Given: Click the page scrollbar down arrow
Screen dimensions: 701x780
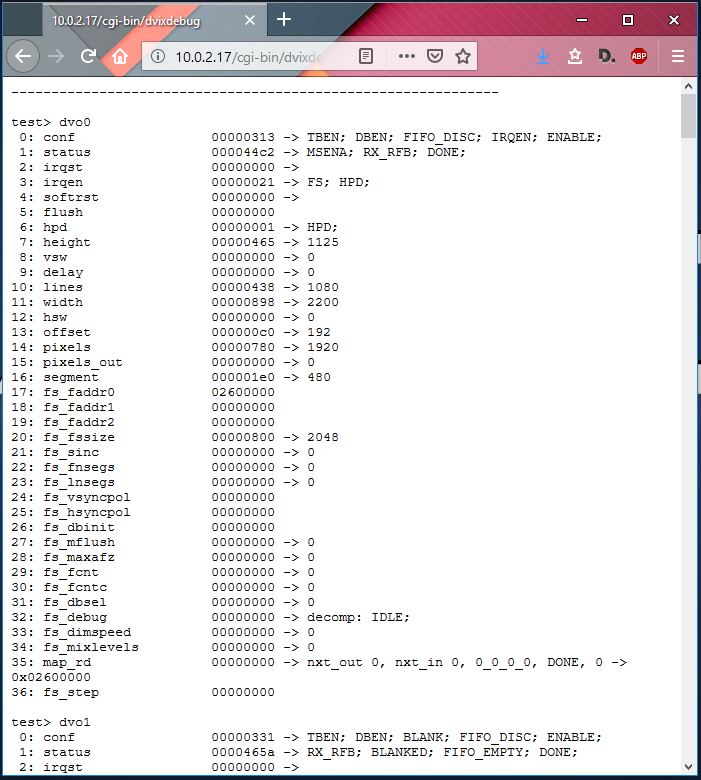Looking at the screenshot, I should click(x=688, y=767).
